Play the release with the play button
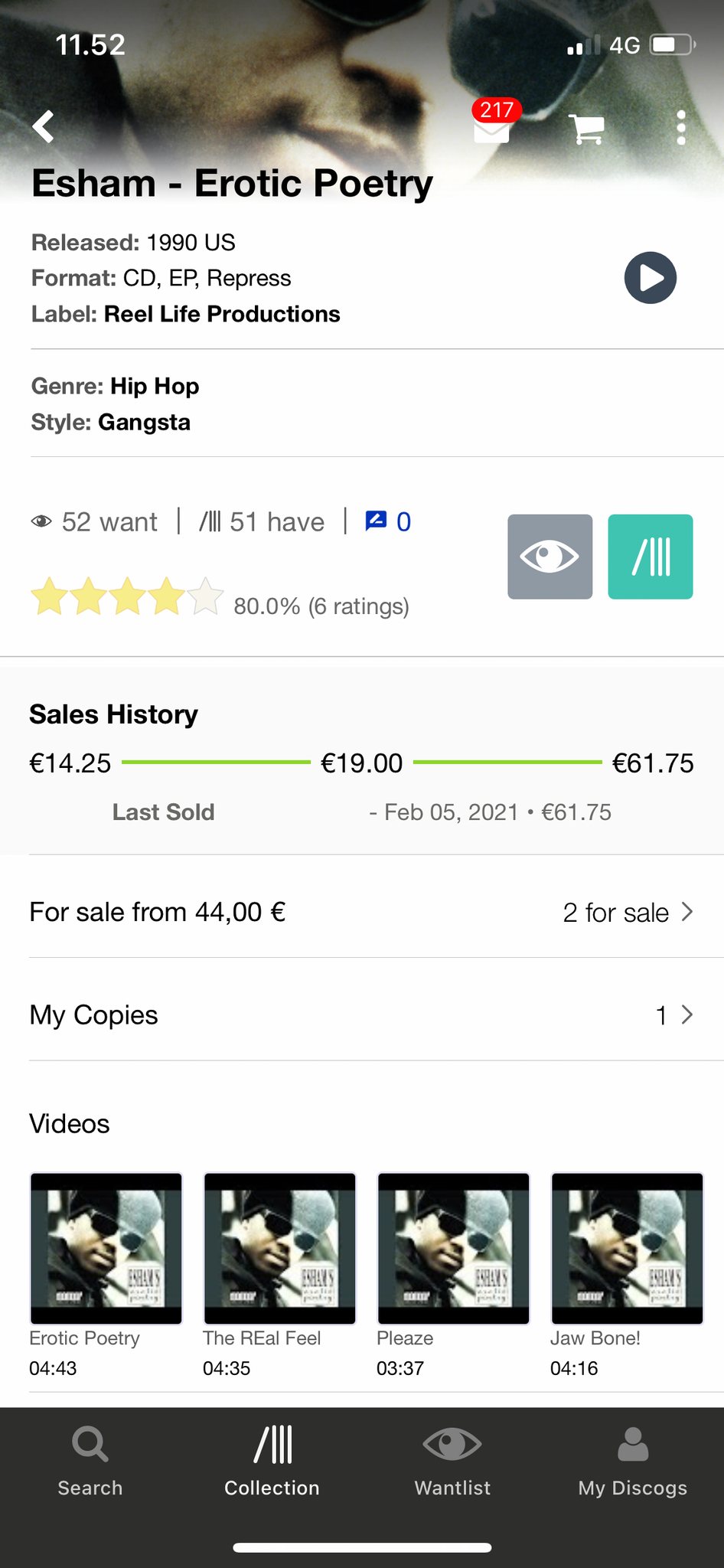Image resolution: width=724 pixels, height=1568 pixels. click(x=651, y=278)
